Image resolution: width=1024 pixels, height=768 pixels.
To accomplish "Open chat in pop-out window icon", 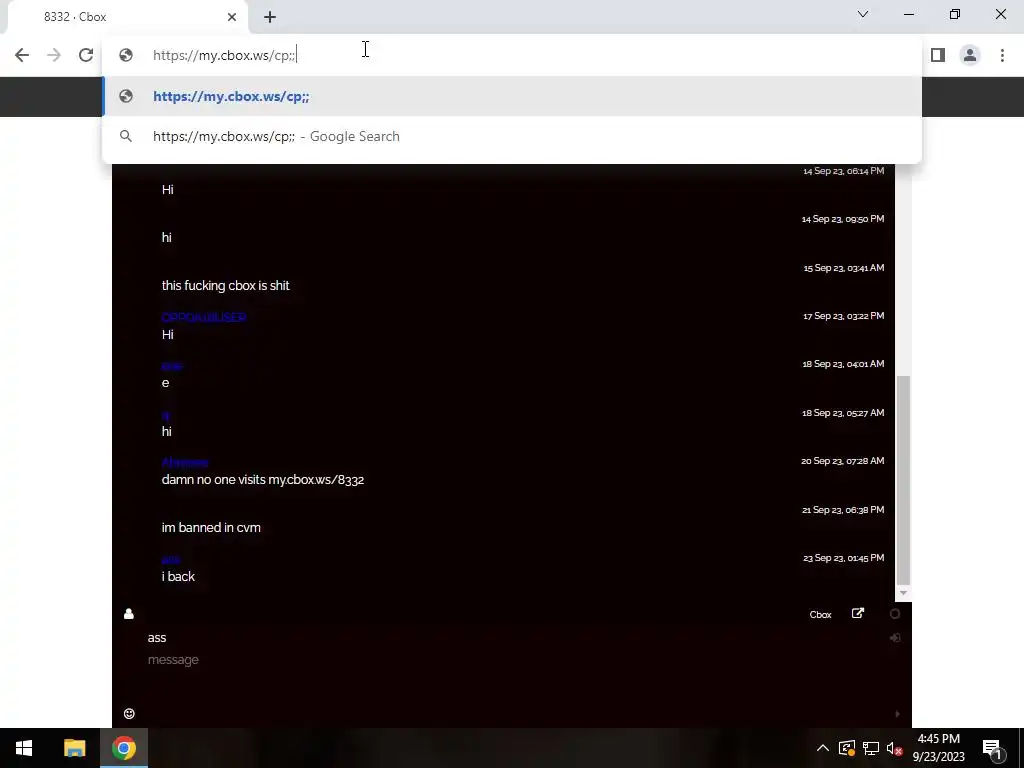I will (x=857, y=613).
